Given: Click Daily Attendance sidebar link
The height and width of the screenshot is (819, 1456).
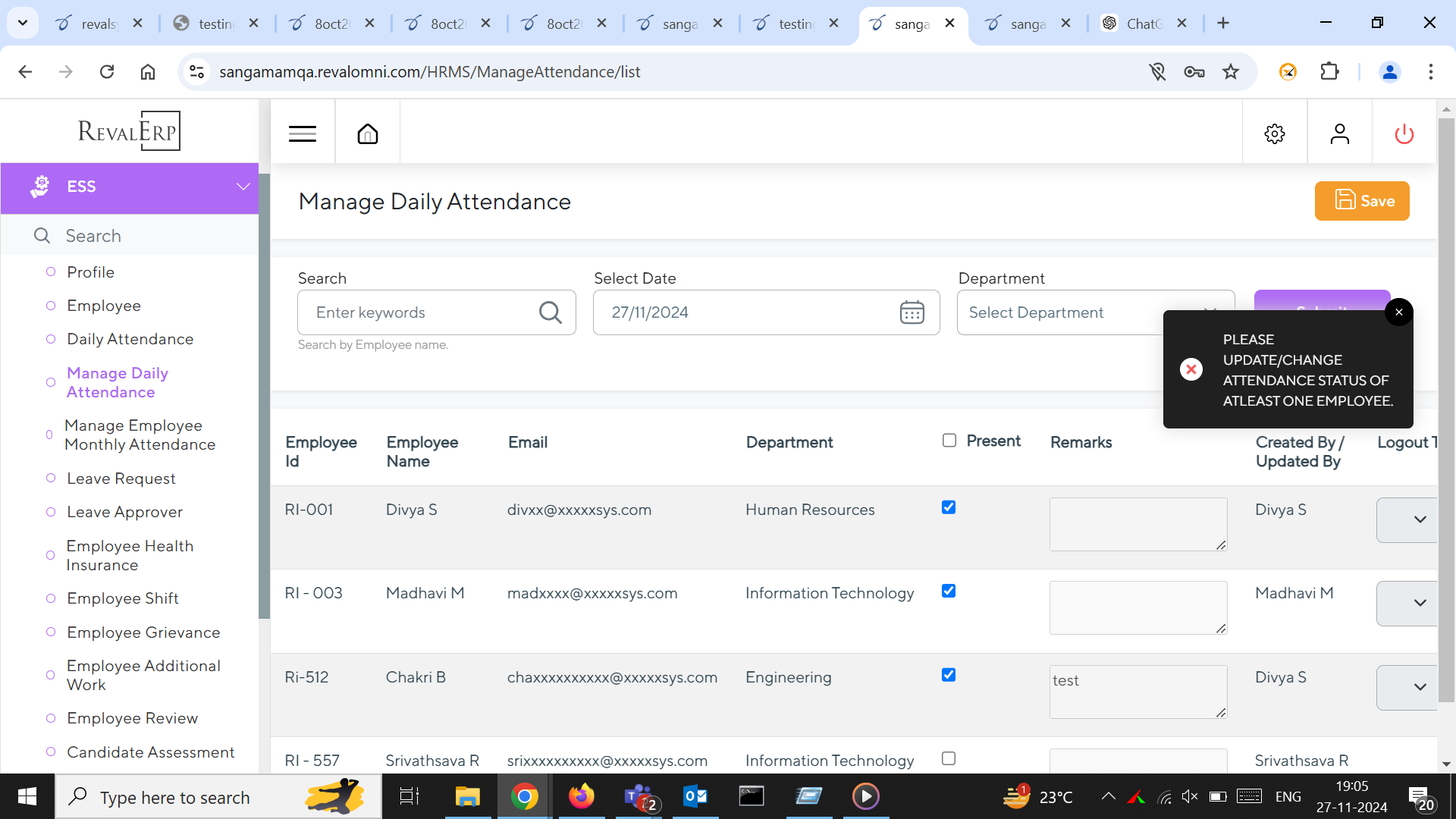Looking at the screenshot, I should [130, 339].
